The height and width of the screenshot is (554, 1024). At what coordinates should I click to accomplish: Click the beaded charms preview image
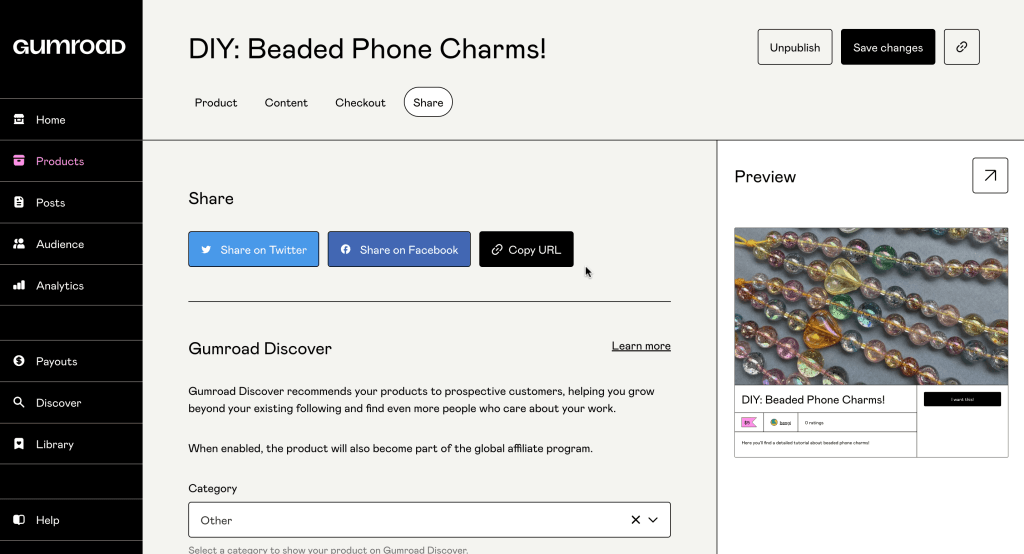coord(871,306)
